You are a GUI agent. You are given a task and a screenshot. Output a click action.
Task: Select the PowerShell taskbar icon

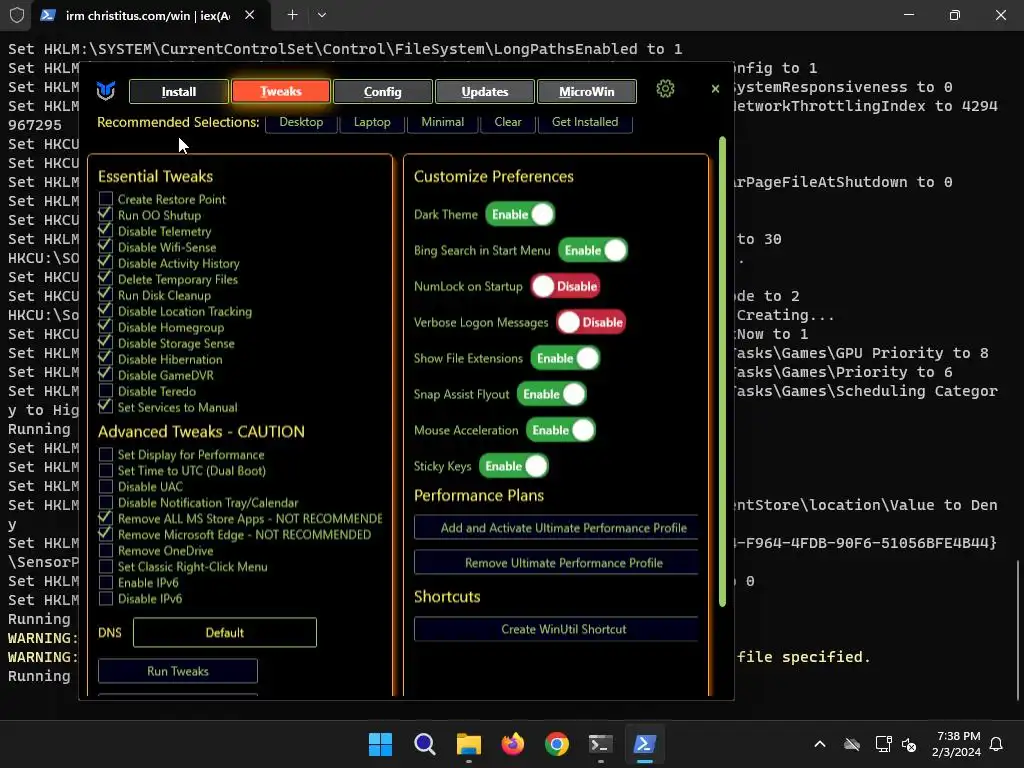click(x=645, y=744)
